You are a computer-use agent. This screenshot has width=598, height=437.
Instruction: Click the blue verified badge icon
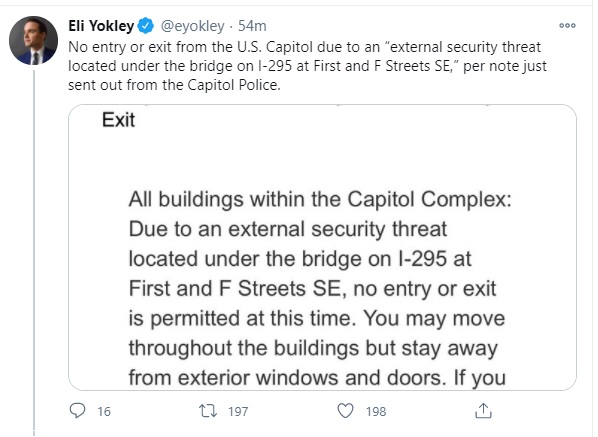146,26
